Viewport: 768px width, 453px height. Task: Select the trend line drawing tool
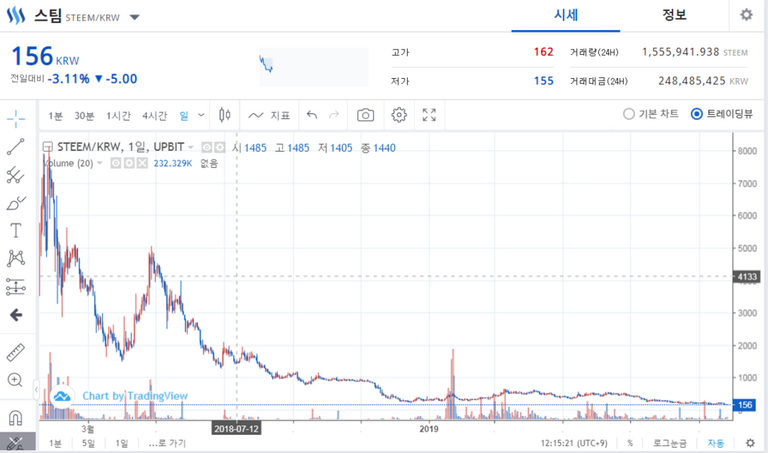(x=16, y=147)
